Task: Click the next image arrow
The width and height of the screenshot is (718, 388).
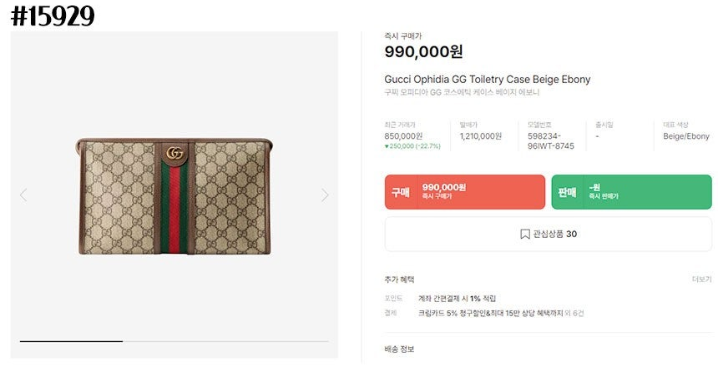Action: (325, 195)
